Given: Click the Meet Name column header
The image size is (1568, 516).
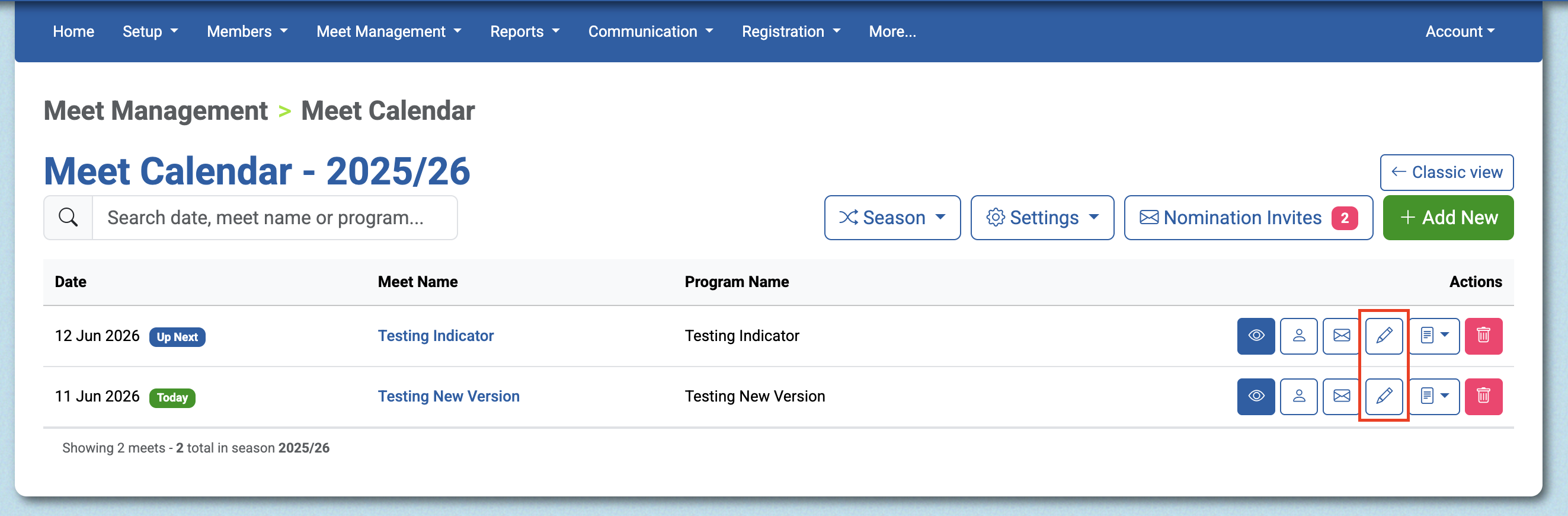Looking at the screenshot, I should pyautogui.click(x=418, y=282).
